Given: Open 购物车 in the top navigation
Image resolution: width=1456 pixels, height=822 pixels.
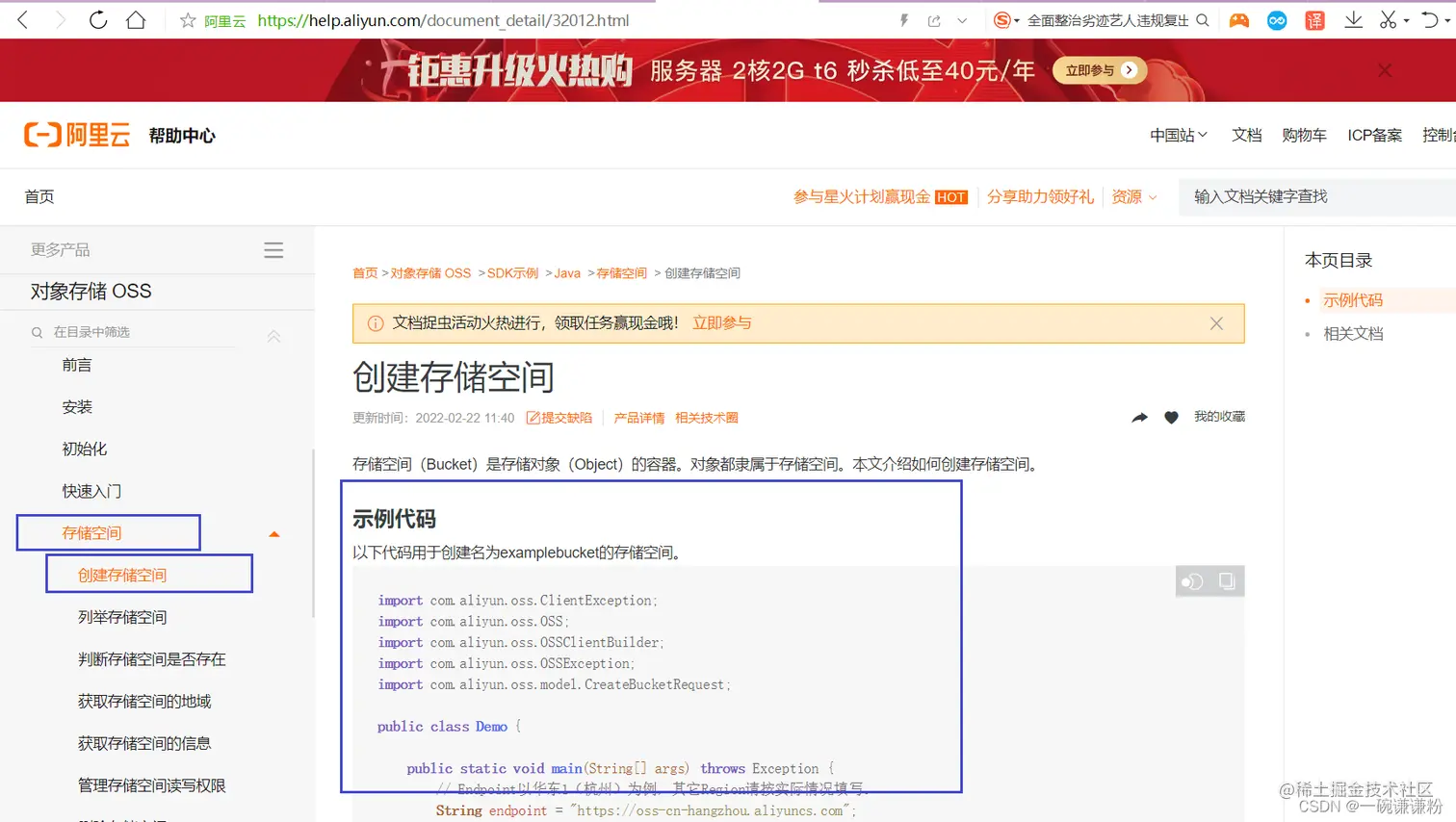Looking at the screenshot, I should (1305, 136).
